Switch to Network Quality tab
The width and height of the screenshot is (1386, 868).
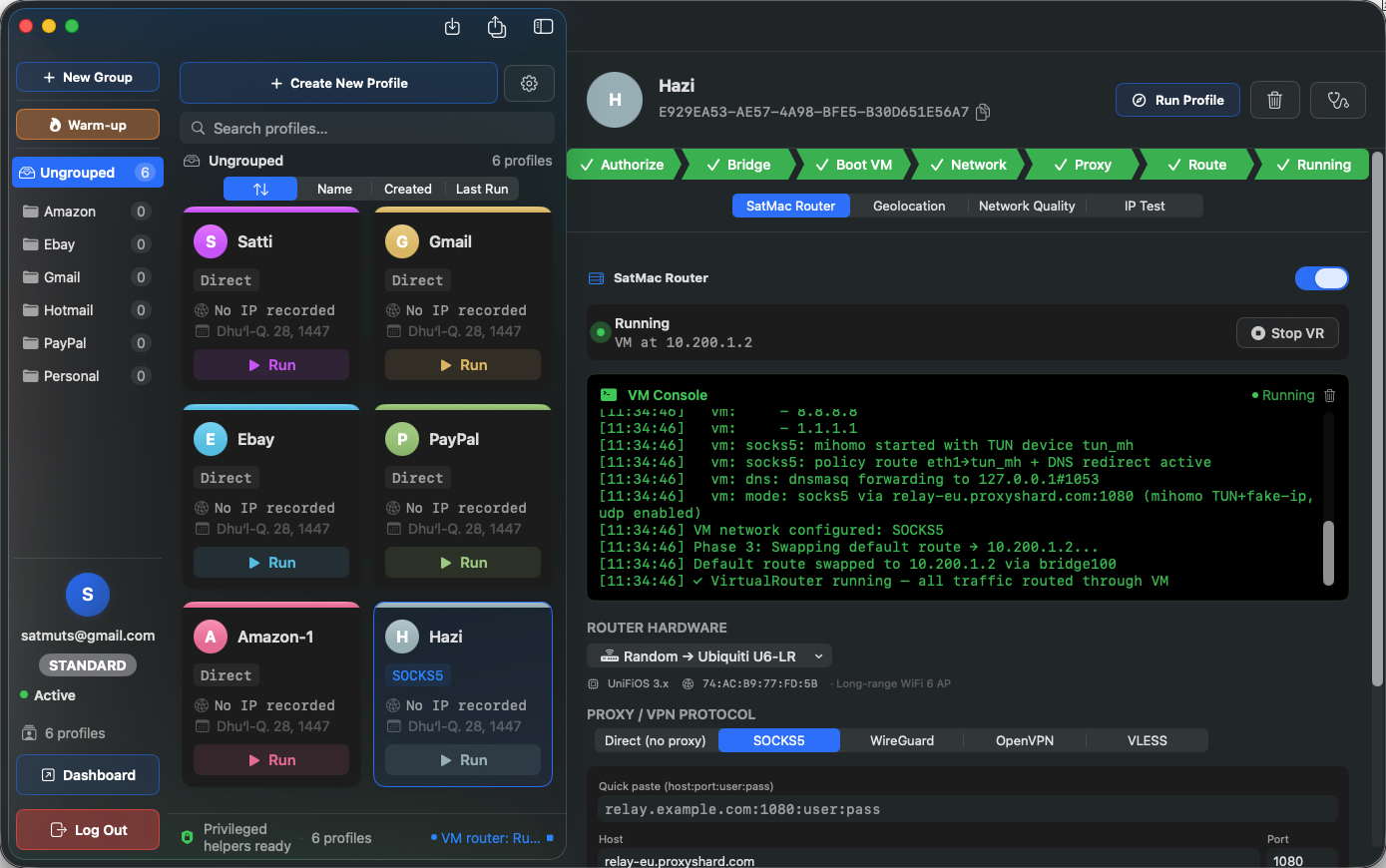[1027, 206]
